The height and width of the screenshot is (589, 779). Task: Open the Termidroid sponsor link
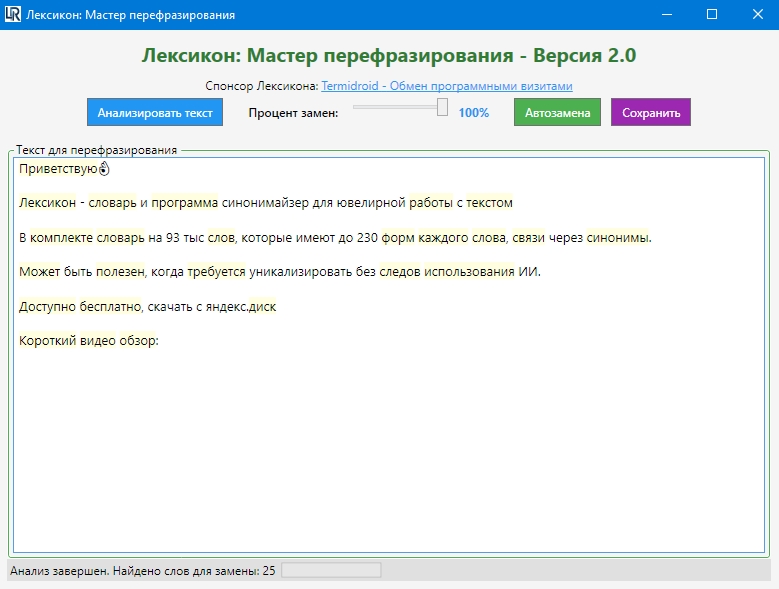tap(447, 87)
